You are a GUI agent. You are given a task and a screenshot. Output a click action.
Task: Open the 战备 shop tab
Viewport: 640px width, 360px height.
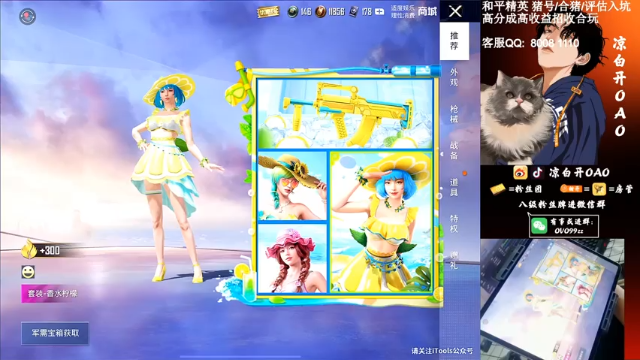(x=454, y=150)
